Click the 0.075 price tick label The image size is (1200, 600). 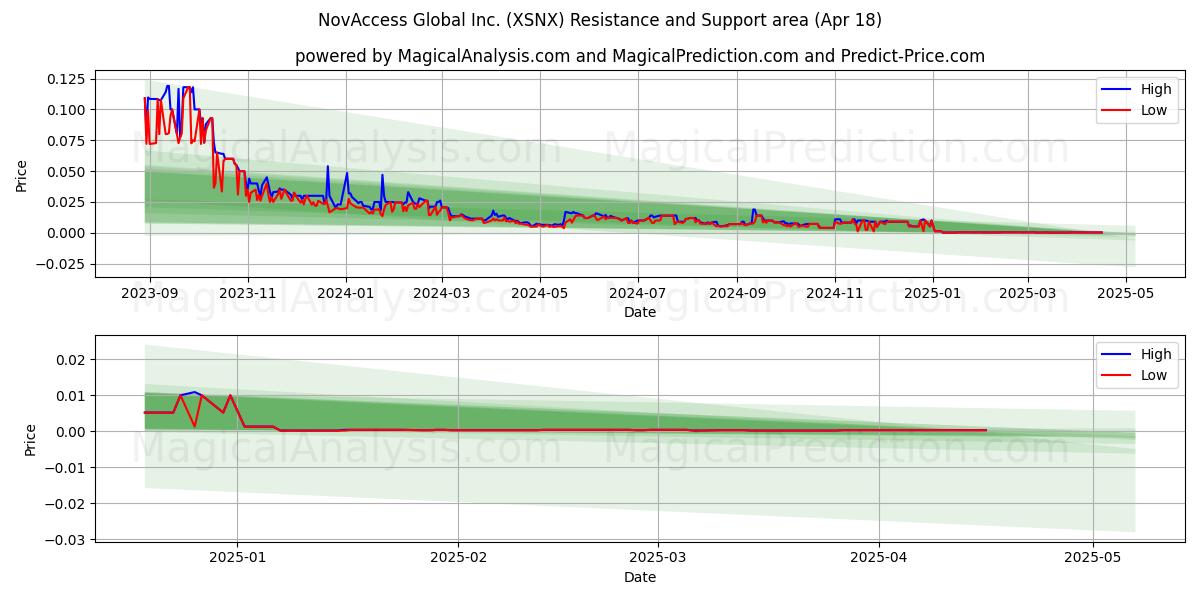point(68,140)
